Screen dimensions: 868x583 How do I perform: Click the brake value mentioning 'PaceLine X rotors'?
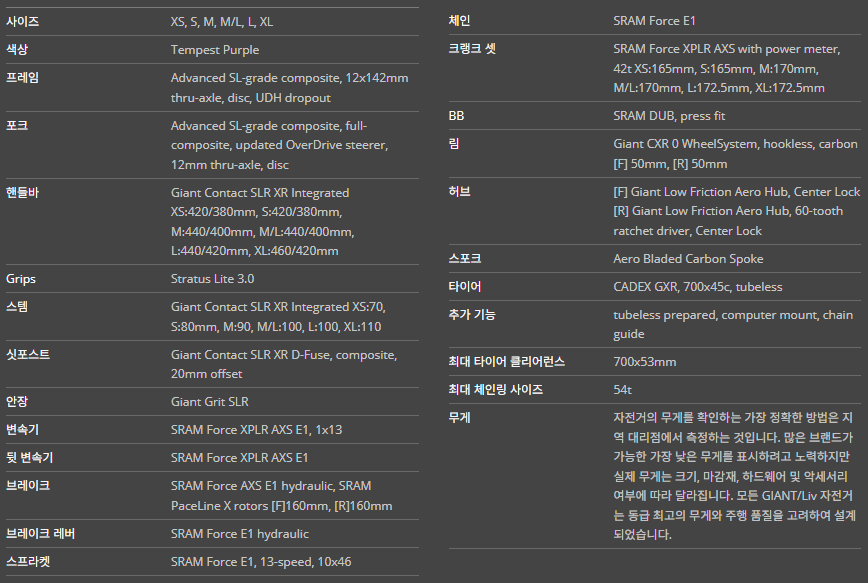tap(281, 496)
